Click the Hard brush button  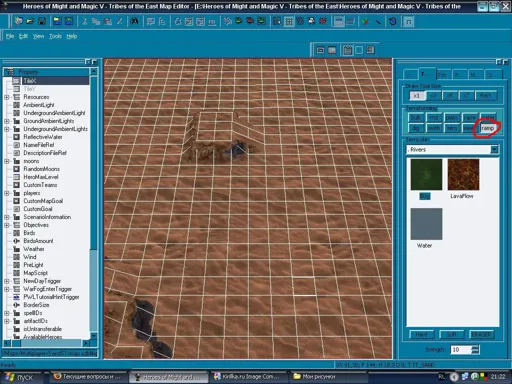point(421,334)
